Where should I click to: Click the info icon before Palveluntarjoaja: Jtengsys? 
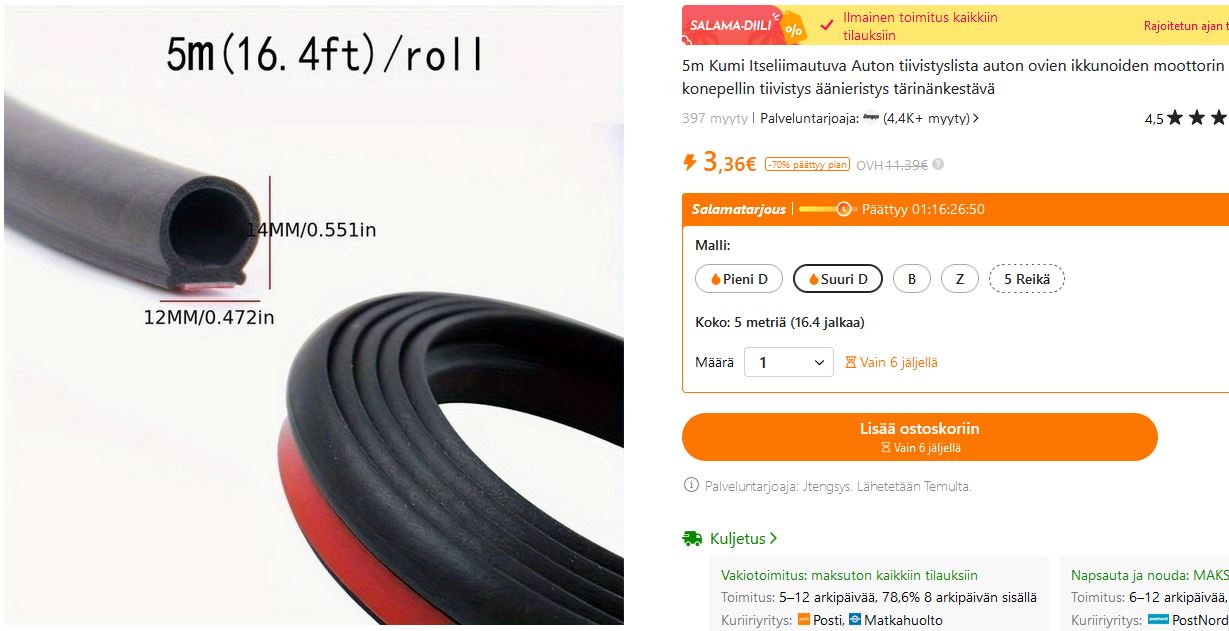[x=690, y=486]
